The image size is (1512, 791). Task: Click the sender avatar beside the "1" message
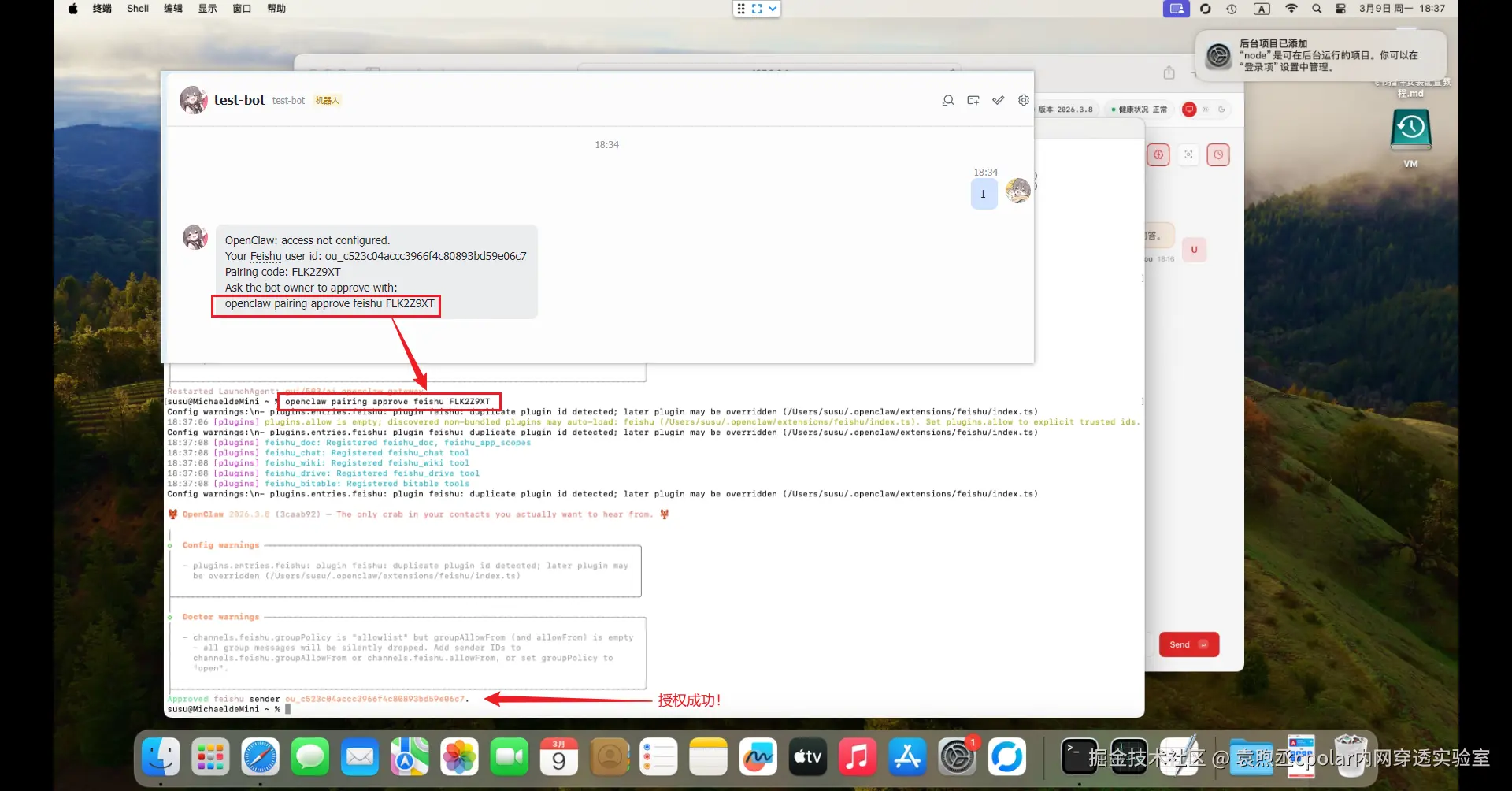point(1018,191)
